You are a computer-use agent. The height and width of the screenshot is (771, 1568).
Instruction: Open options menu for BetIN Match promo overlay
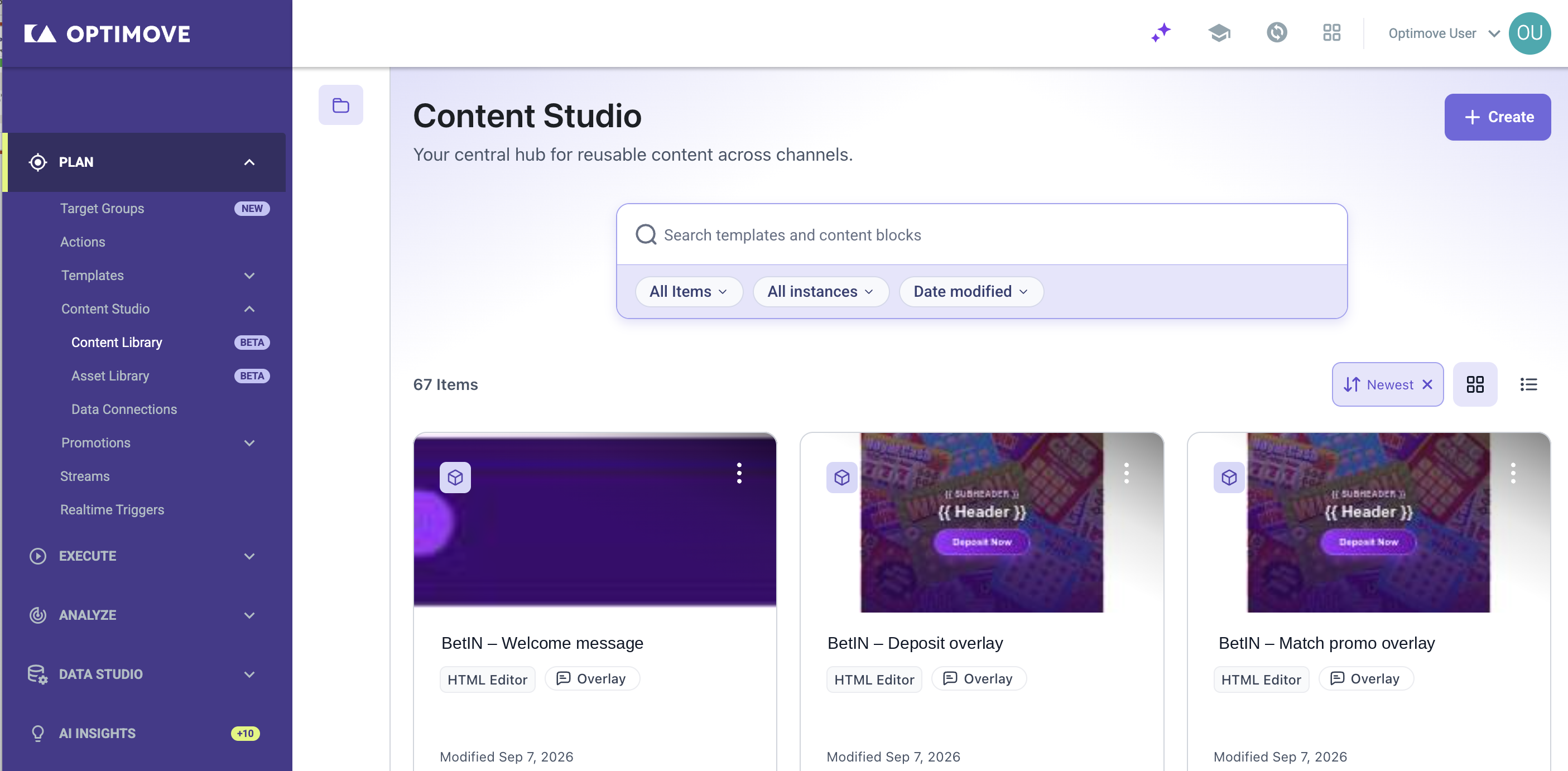point(1513,473)
